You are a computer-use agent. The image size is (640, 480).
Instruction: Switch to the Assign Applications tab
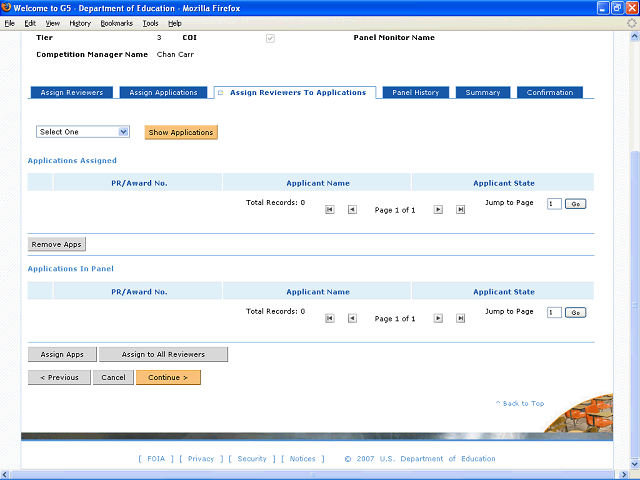click(163, 92)
